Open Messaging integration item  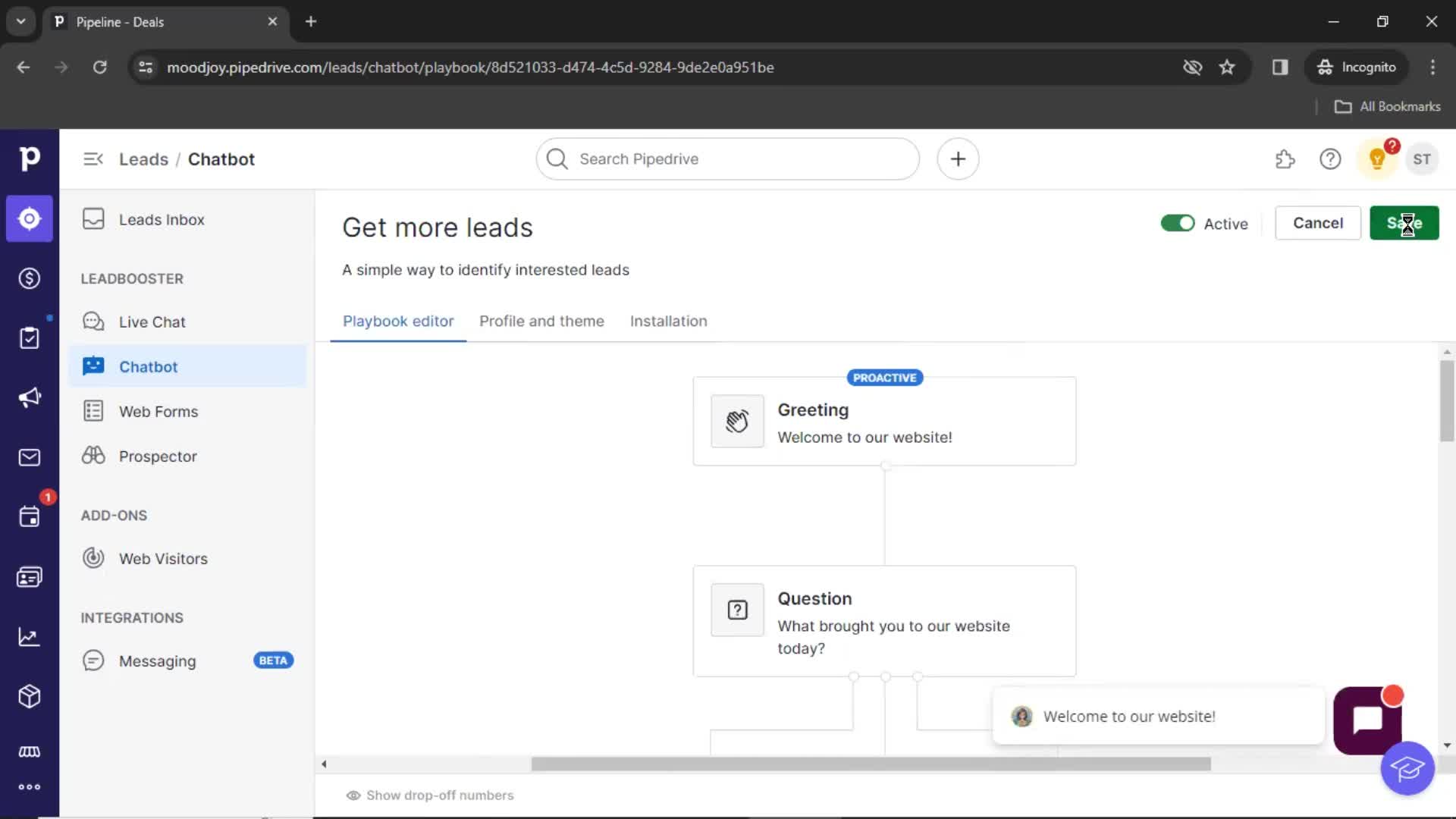click(187, 661)
